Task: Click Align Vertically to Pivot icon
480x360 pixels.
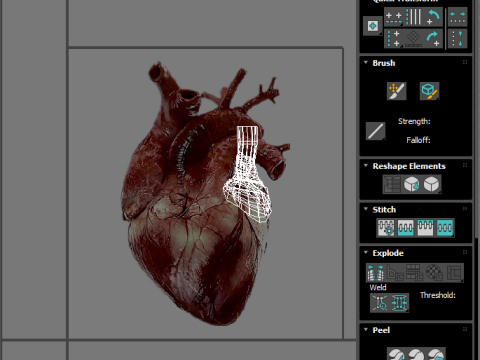Action: click(394, 39)
